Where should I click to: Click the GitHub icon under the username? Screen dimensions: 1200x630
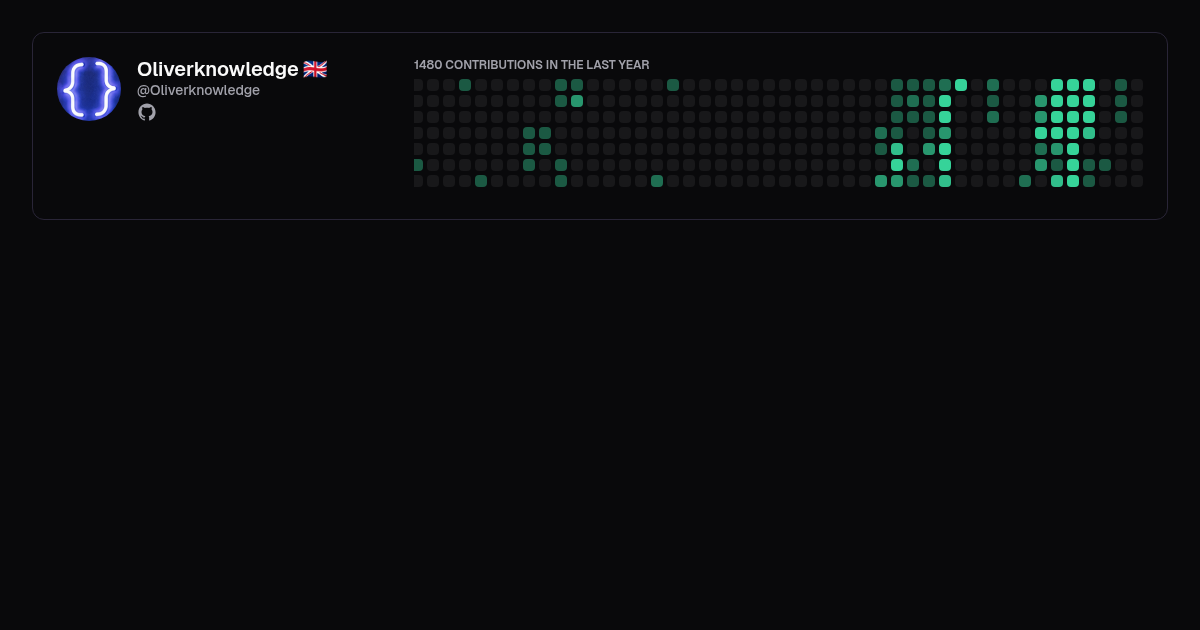[x=147, y=112]
